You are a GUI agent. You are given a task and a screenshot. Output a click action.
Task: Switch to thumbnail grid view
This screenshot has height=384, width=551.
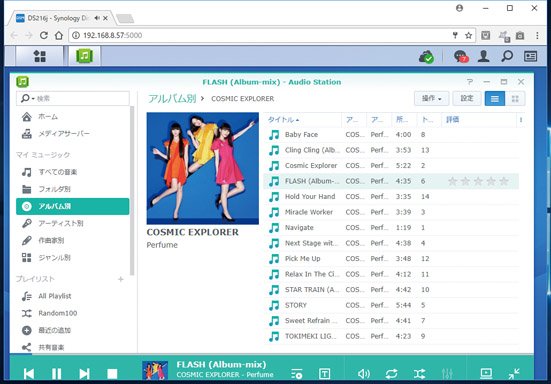pos(515,99)
